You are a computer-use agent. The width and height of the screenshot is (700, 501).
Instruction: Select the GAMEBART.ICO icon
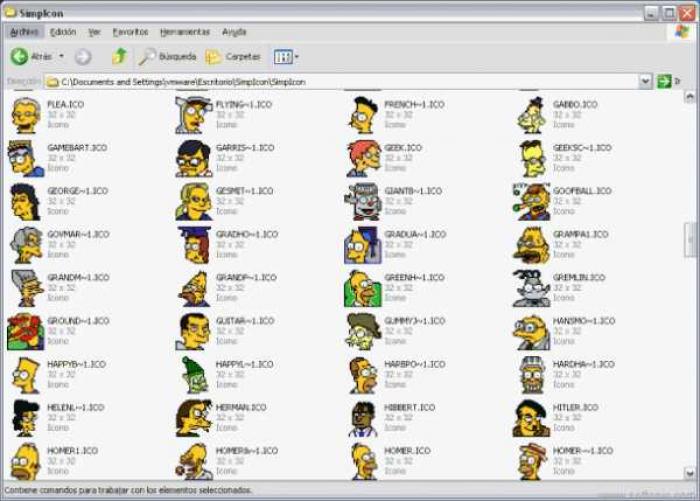[x=26, y=159]
